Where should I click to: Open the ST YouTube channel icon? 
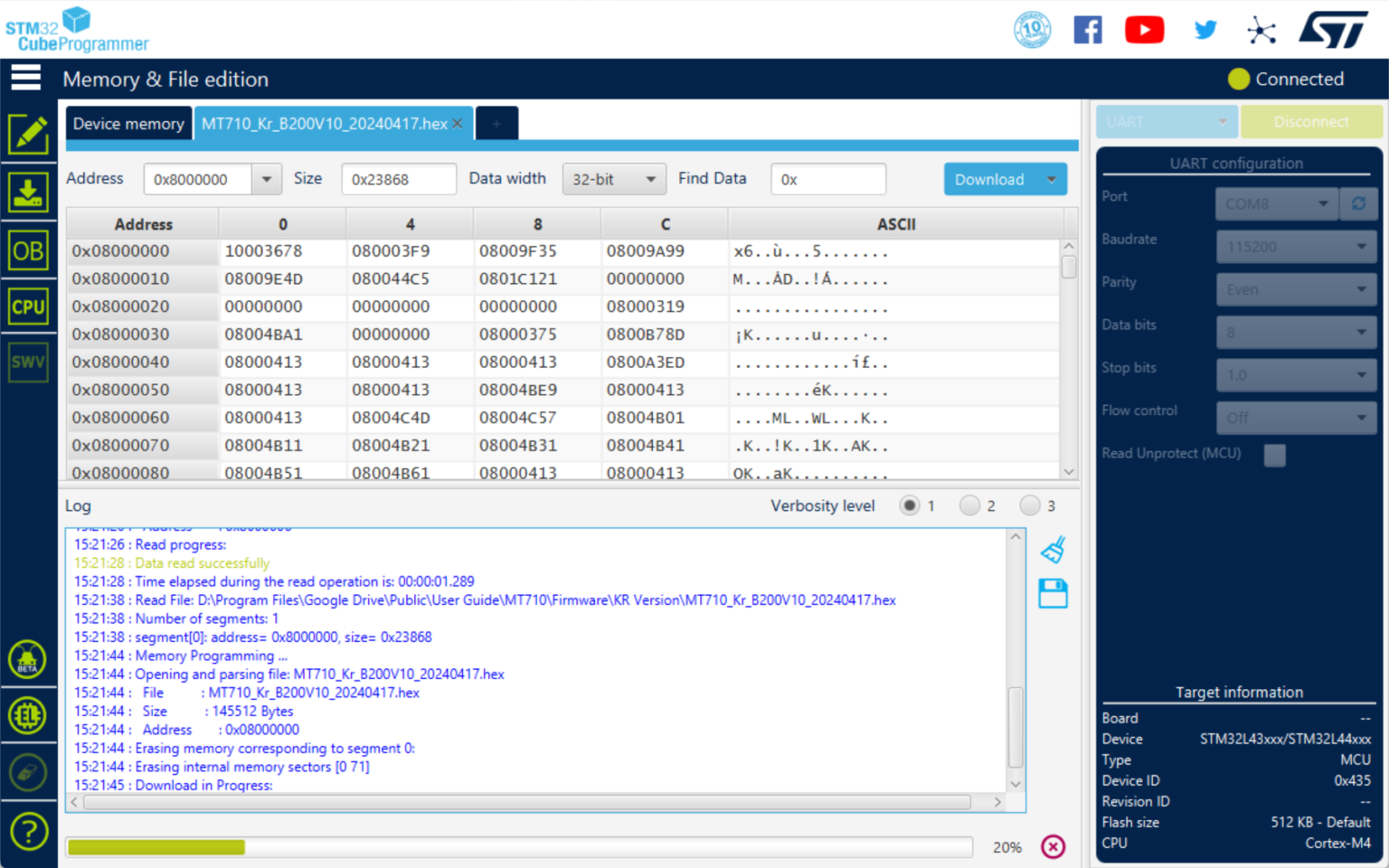click(1144, 30)
